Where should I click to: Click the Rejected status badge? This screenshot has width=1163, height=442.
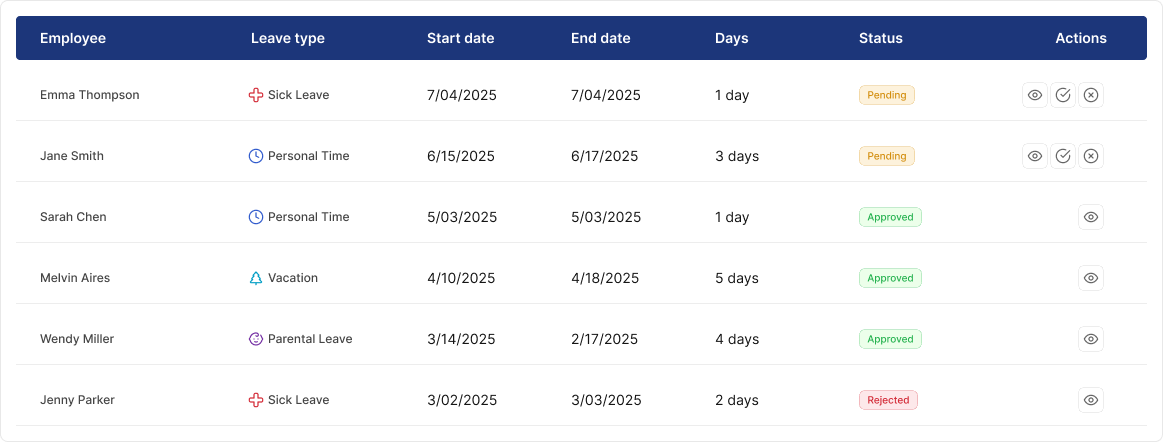[x=888, y=400]
